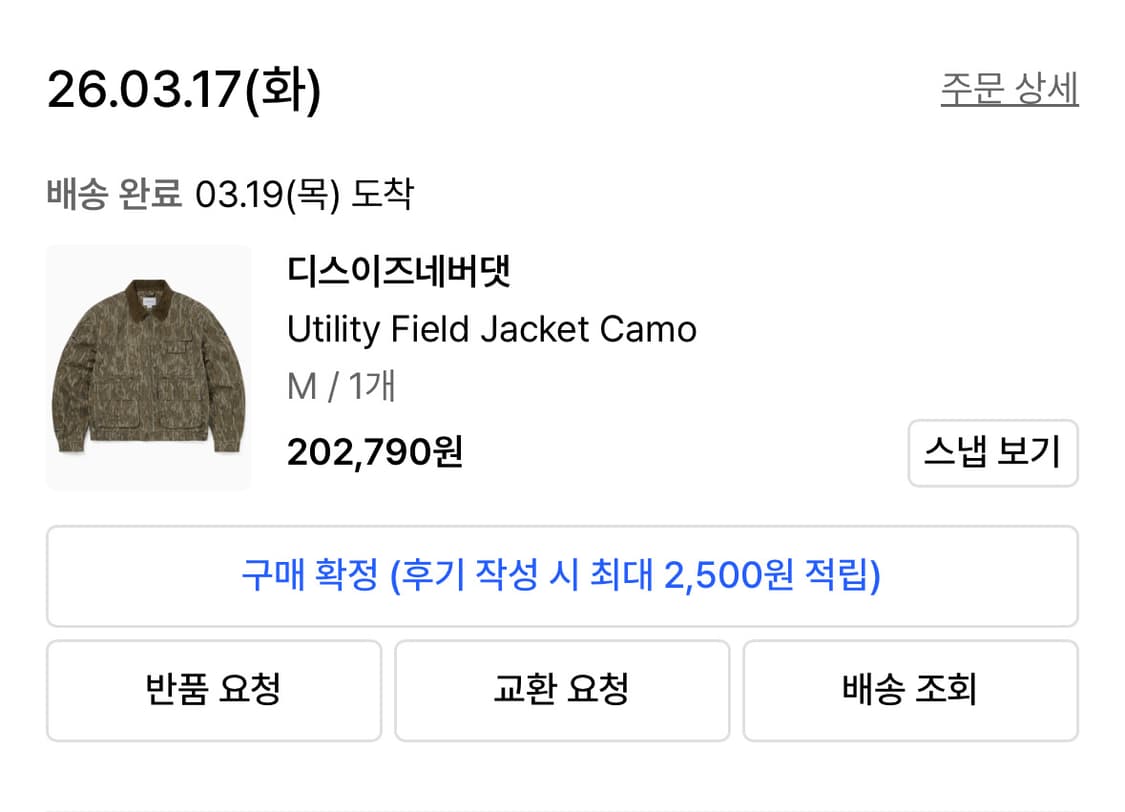Track delivery using the bottom-right button
The width and height of the screenshot is (1125, 812).
pyautogui.click(x=910, y=690)
